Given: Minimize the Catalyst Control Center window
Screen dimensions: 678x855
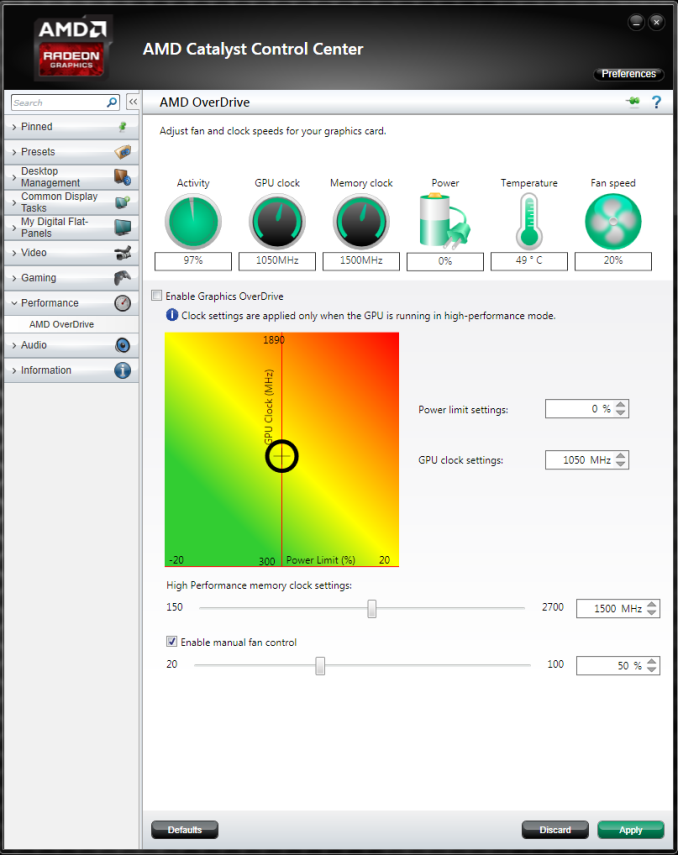Looking at the screenshot, I should click(x=636, y=22).
